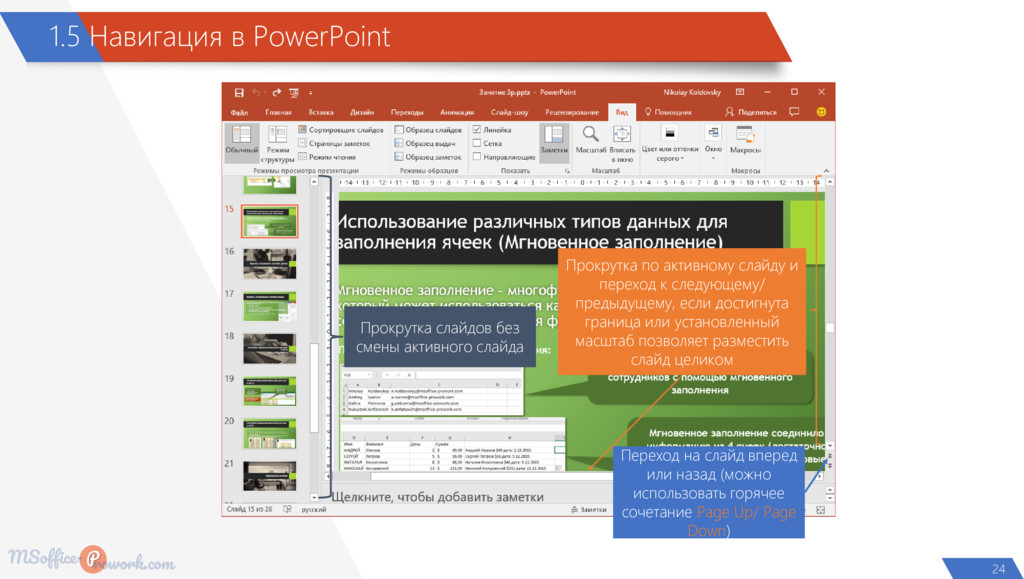Open Сортировщик слайдов view
This screenshot has width=1024, height=579.
click(x=341, y=130)
